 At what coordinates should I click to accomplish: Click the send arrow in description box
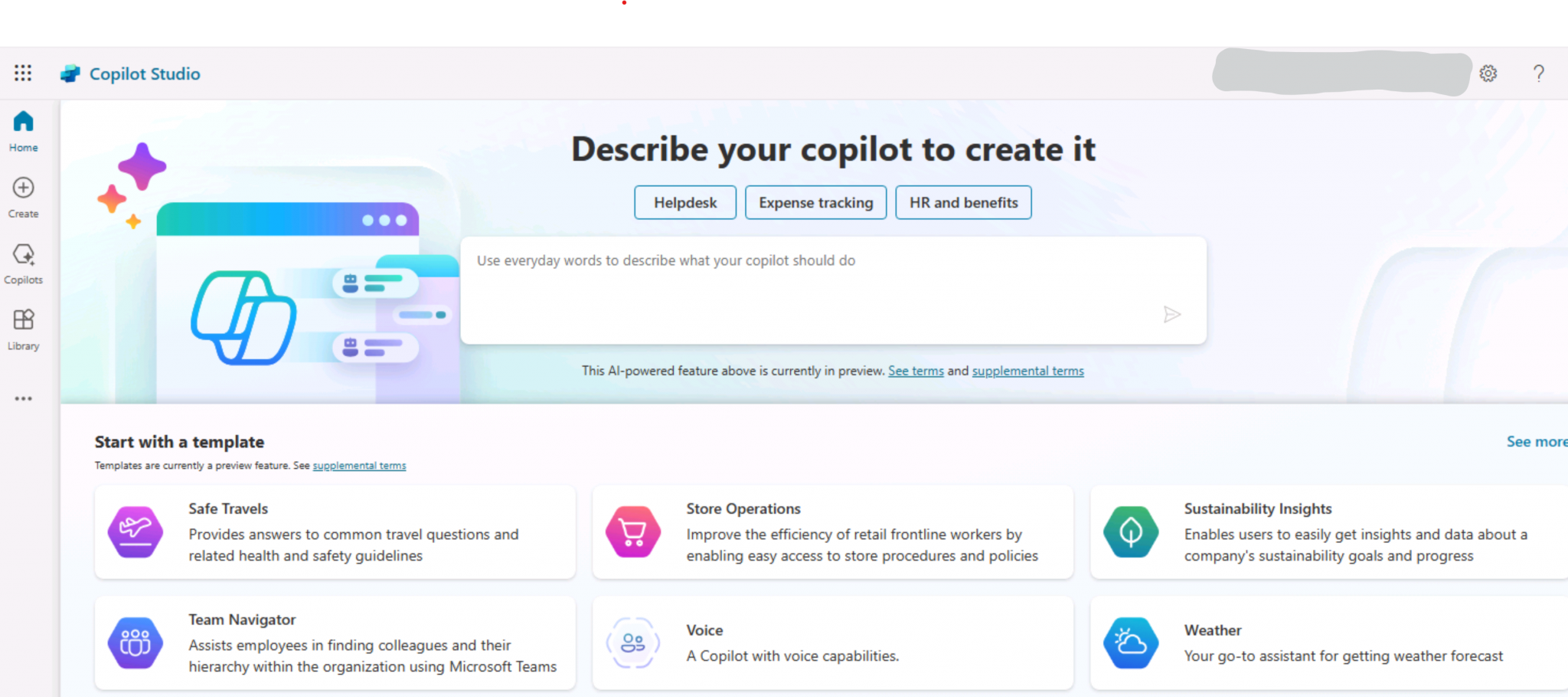point(1171,314)
